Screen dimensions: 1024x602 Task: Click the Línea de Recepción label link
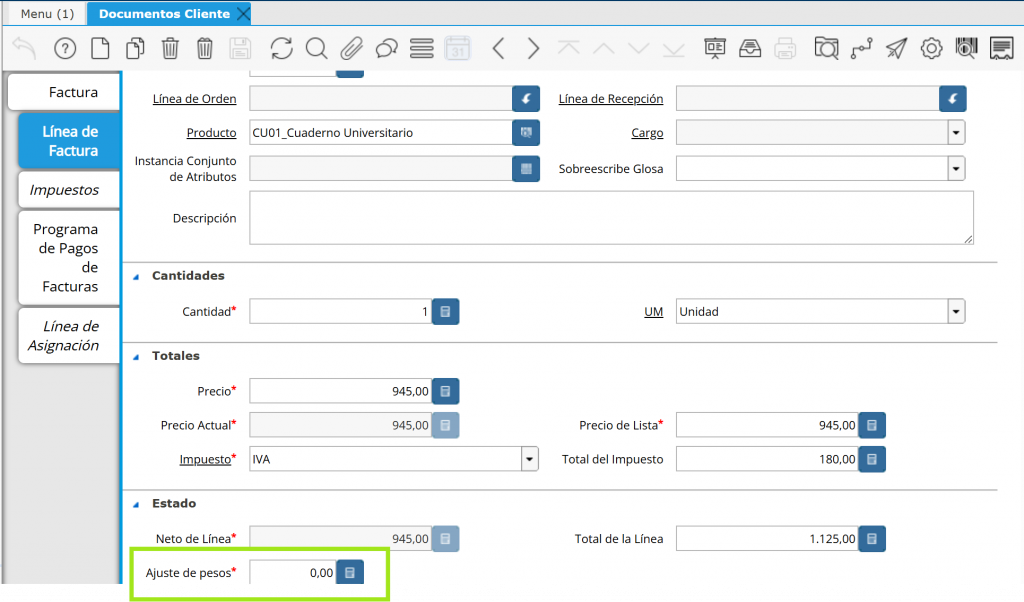click(x=611, y=99)
